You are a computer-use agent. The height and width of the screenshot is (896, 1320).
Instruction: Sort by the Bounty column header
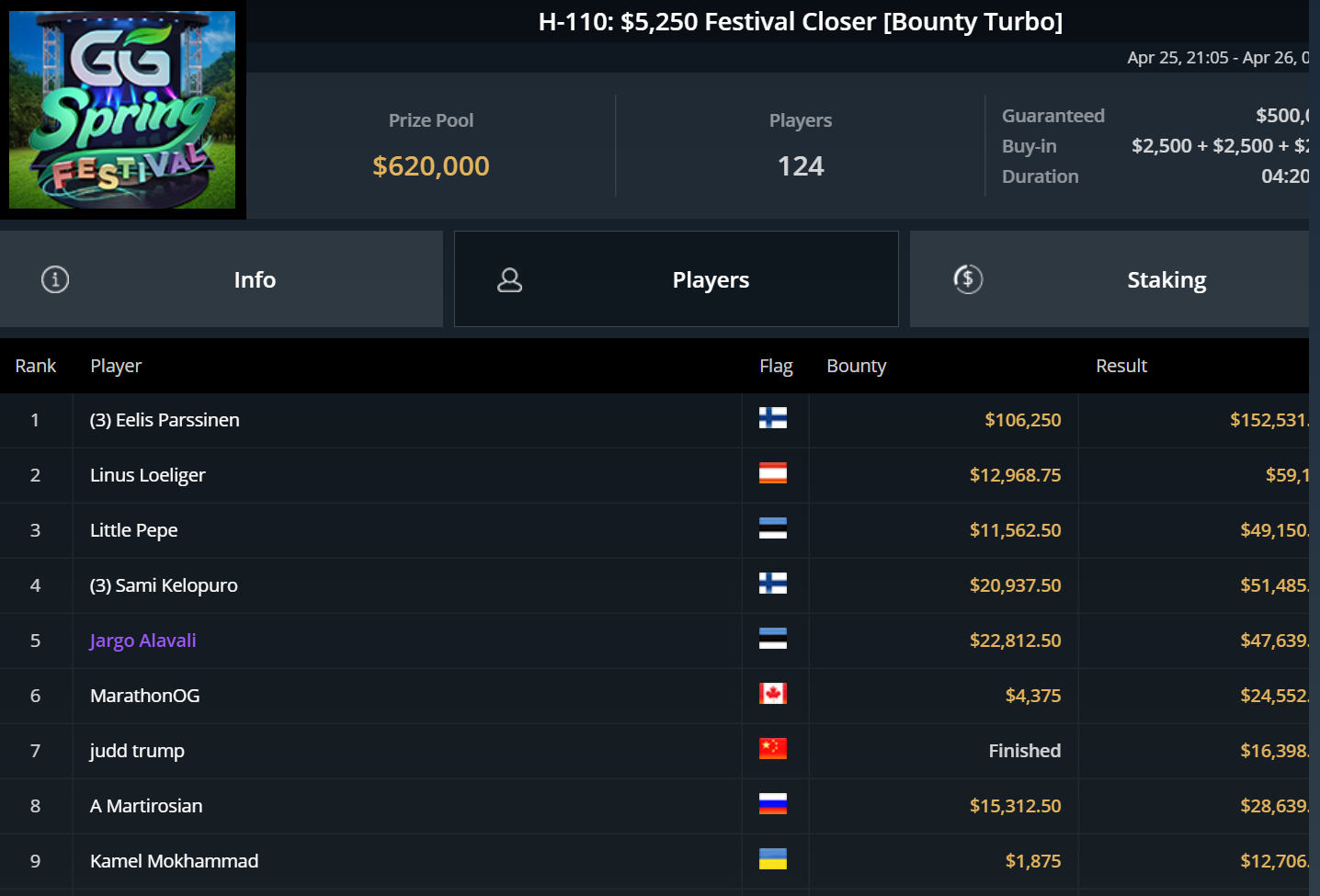point(856,366)
